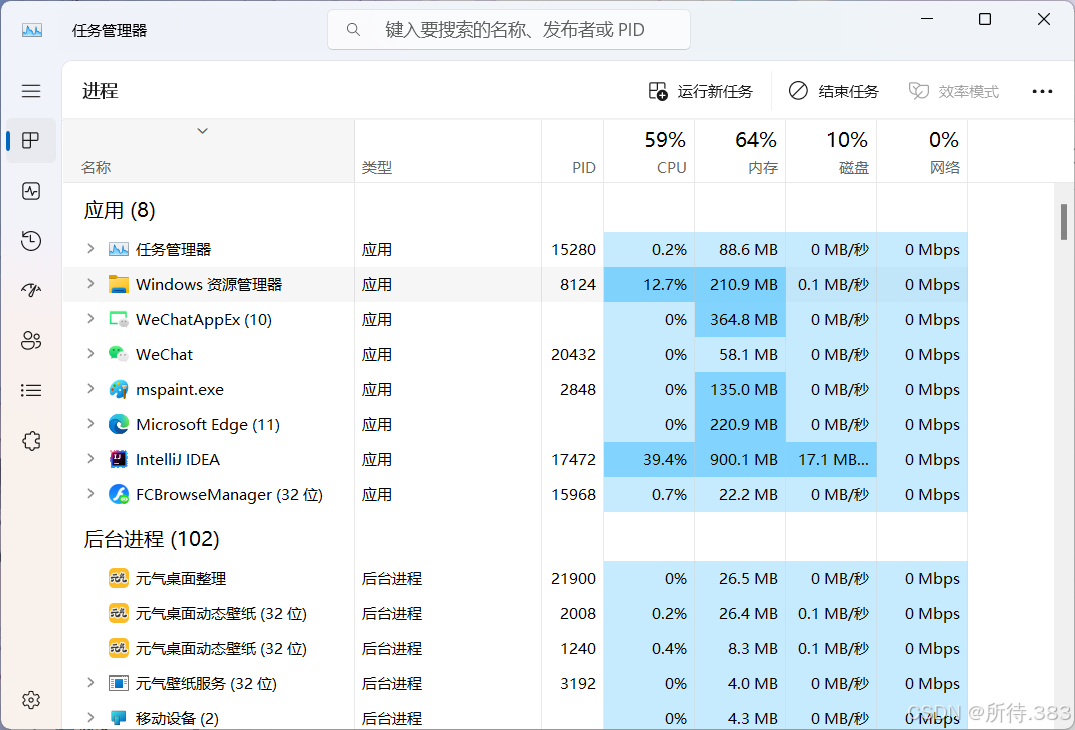
Task: Select the 135.0 MB memory cell of mspaint.exe
Action: click(x=740, y=389)
